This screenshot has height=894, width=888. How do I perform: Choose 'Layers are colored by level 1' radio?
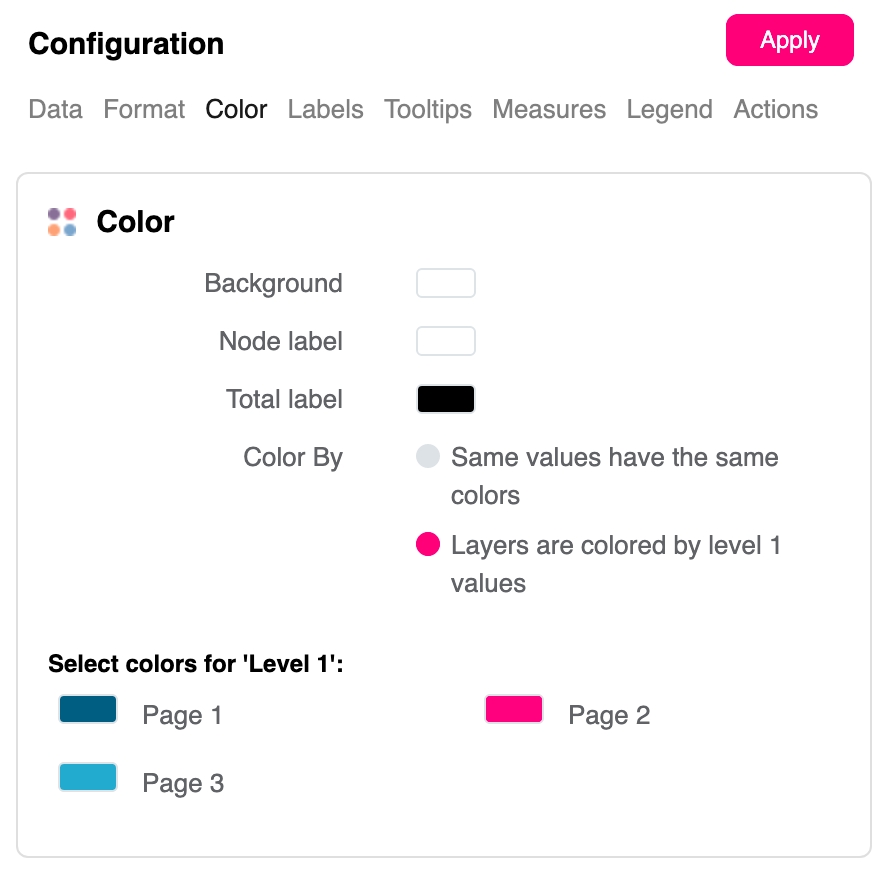(x=428, y=546)
